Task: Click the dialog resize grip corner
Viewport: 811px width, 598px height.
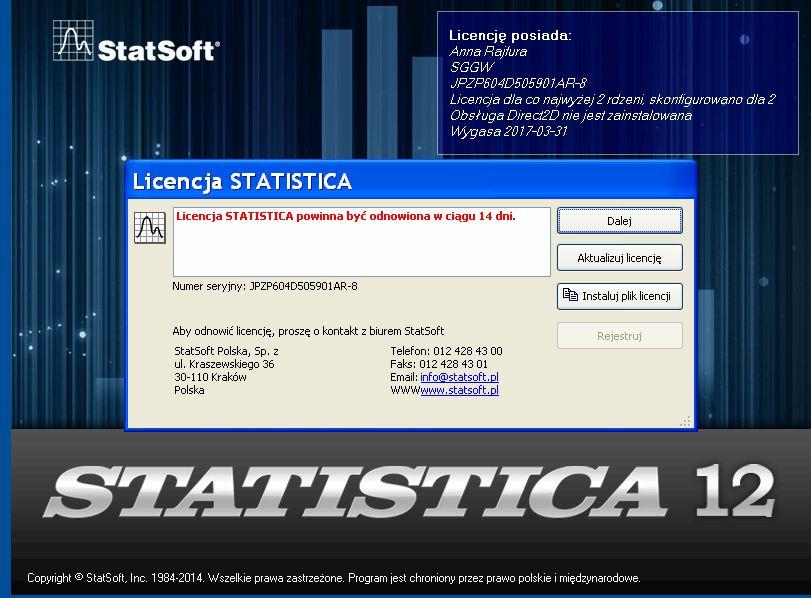Action: tap(686, 422)
